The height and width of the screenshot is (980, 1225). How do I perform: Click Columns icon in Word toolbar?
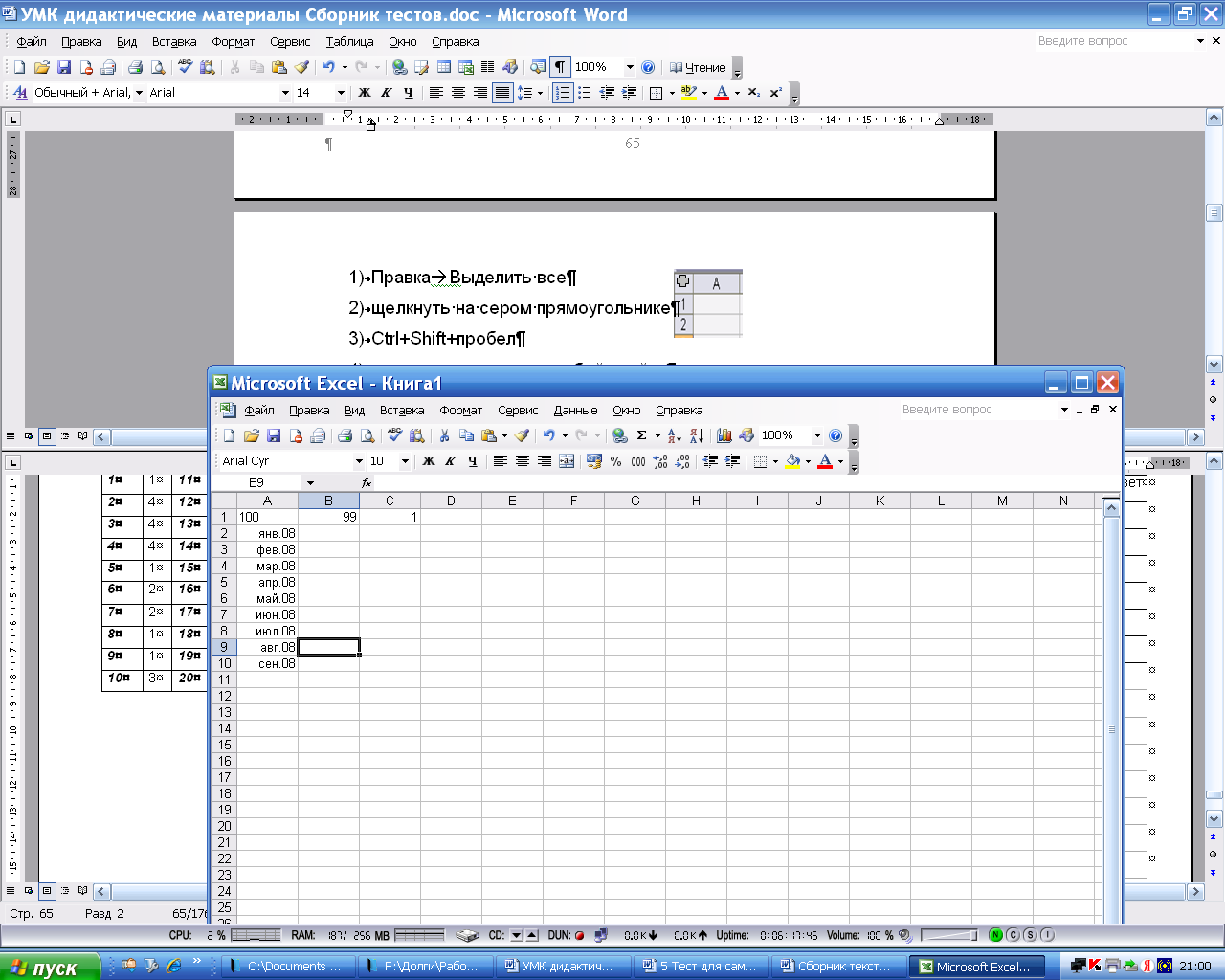pyautogui.click(x=488, y=67)
